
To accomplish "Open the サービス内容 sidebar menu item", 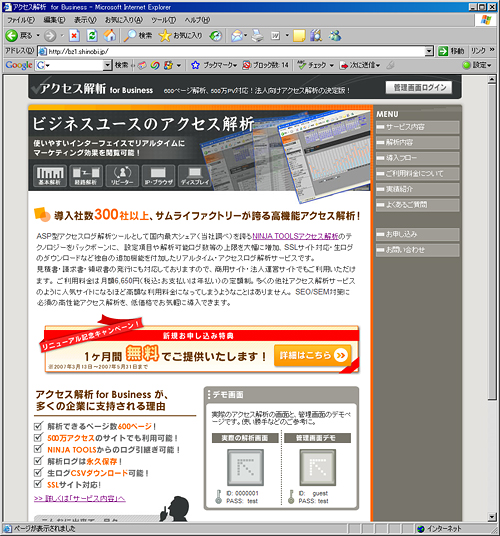I will (417, 127).
